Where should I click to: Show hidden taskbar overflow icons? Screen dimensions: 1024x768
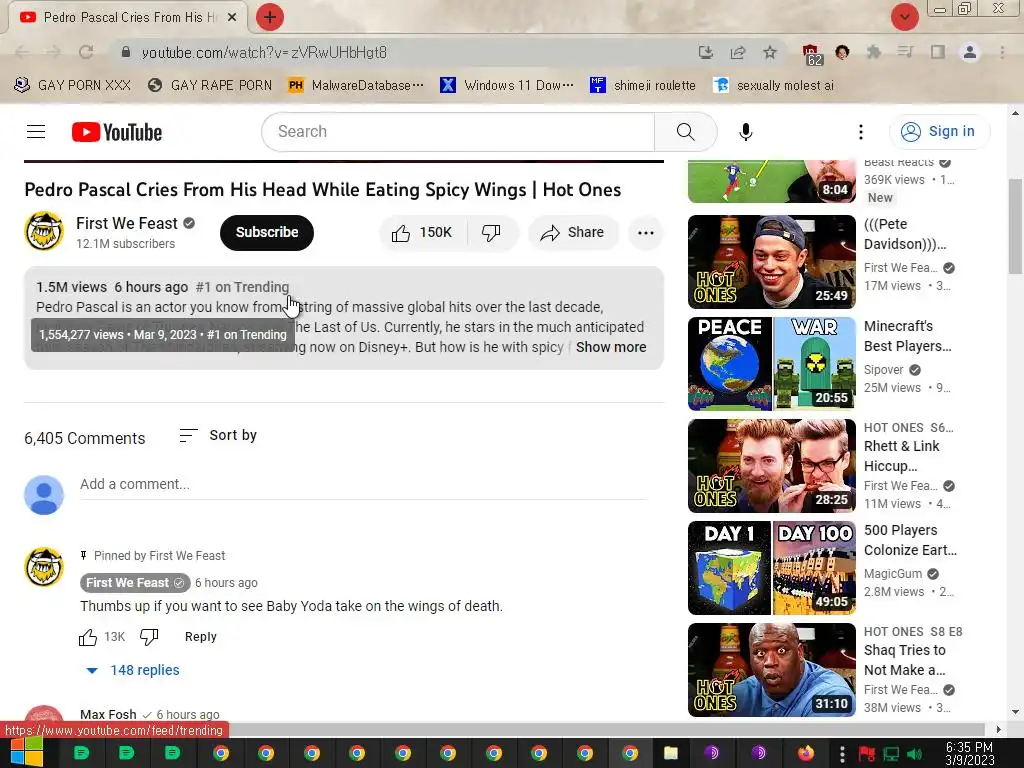point(842,754)
